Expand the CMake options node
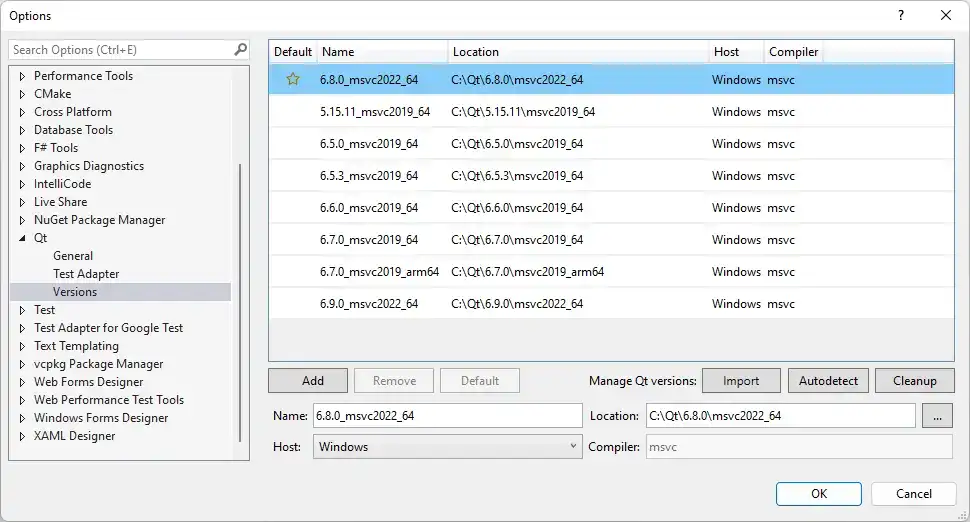Image resolution: width=970 pixels, height=522 pixels. pyautogui.click(x=23, y=94)
